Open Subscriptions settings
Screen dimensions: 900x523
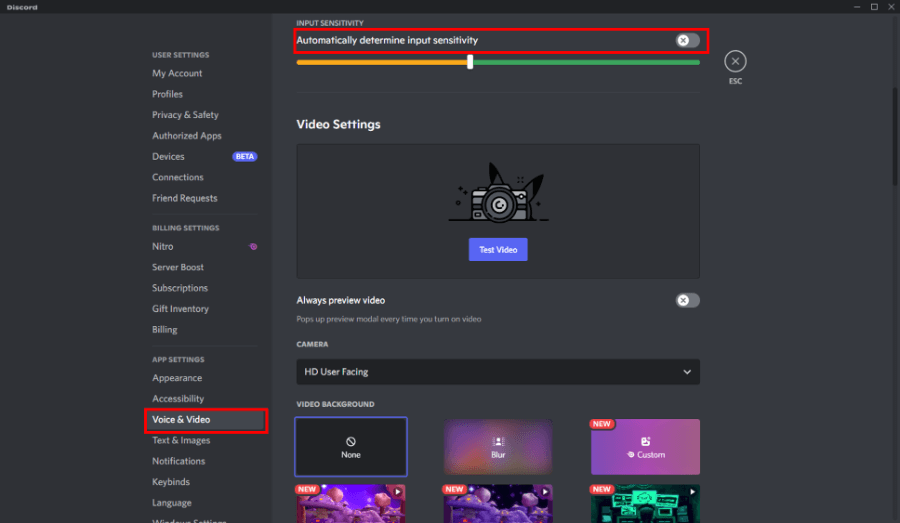click(180, 288)
